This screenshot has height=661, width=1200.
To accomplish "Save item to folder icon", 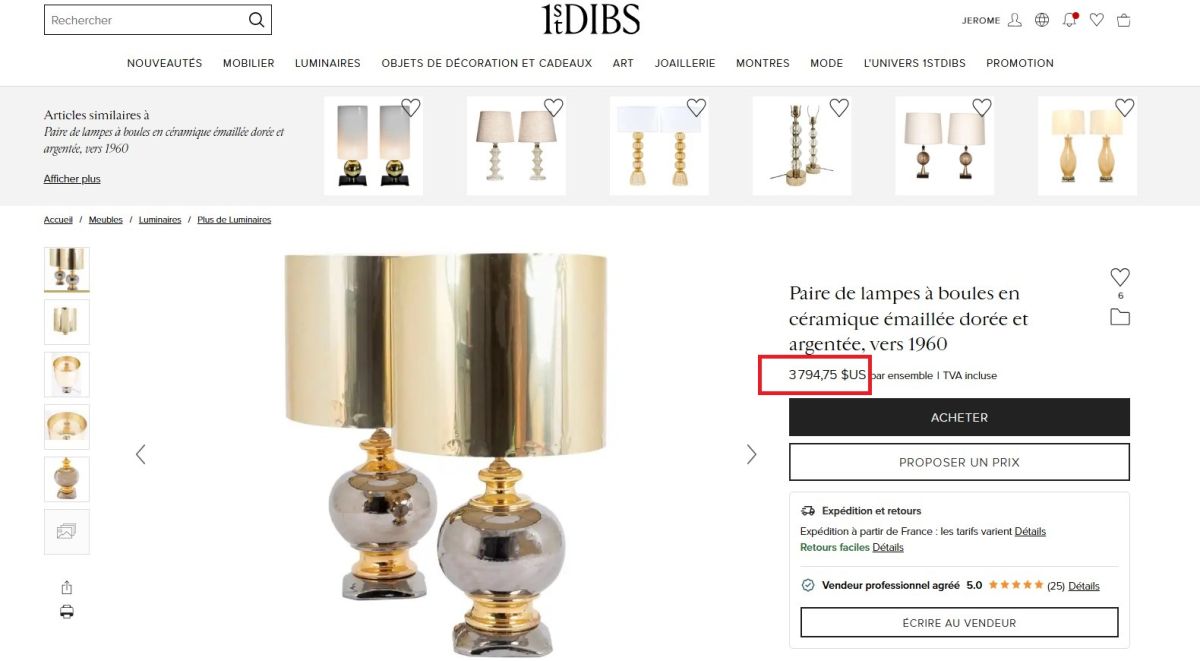I will point(1120,317).
